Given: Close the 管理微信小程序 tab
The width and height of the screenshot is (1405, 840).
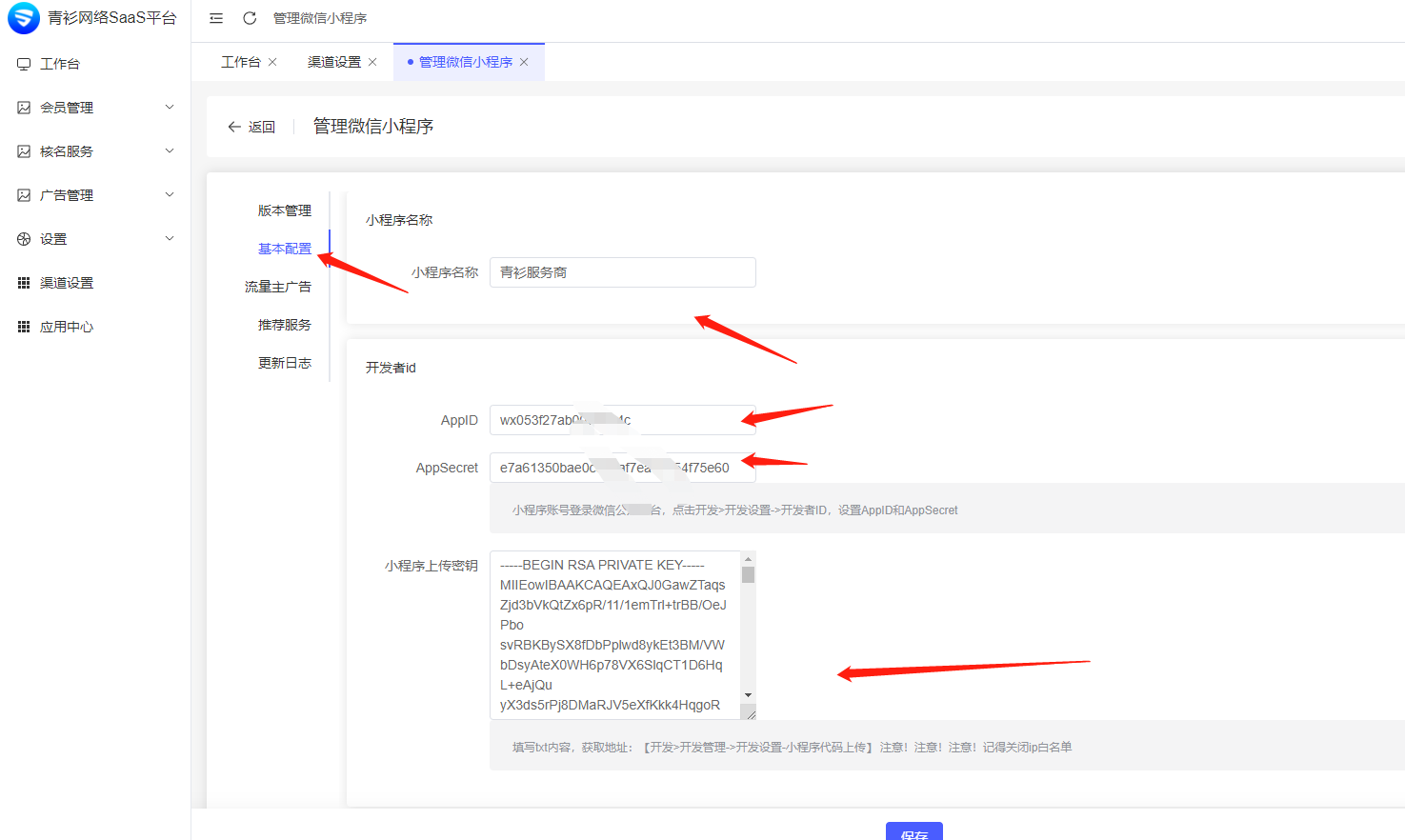Looking at the screenshot, I should [524, 62].
